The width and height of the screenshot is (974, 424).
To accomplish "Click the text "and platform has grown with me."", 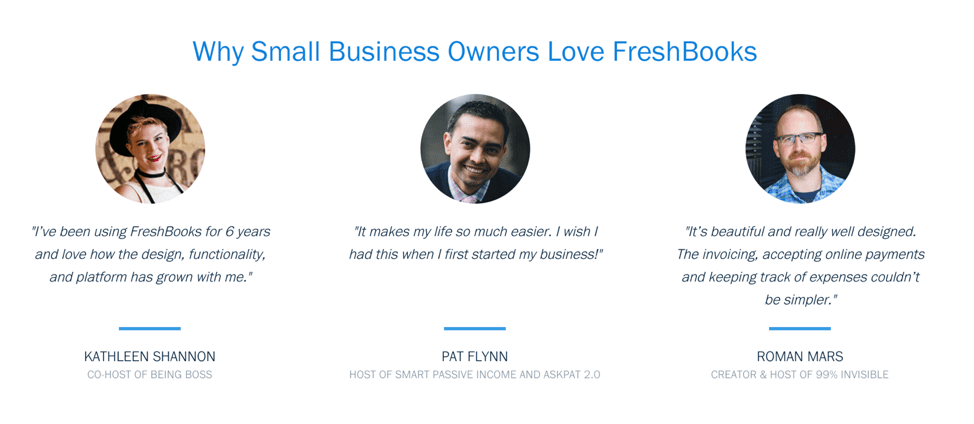I will click(x=152, y=277).
